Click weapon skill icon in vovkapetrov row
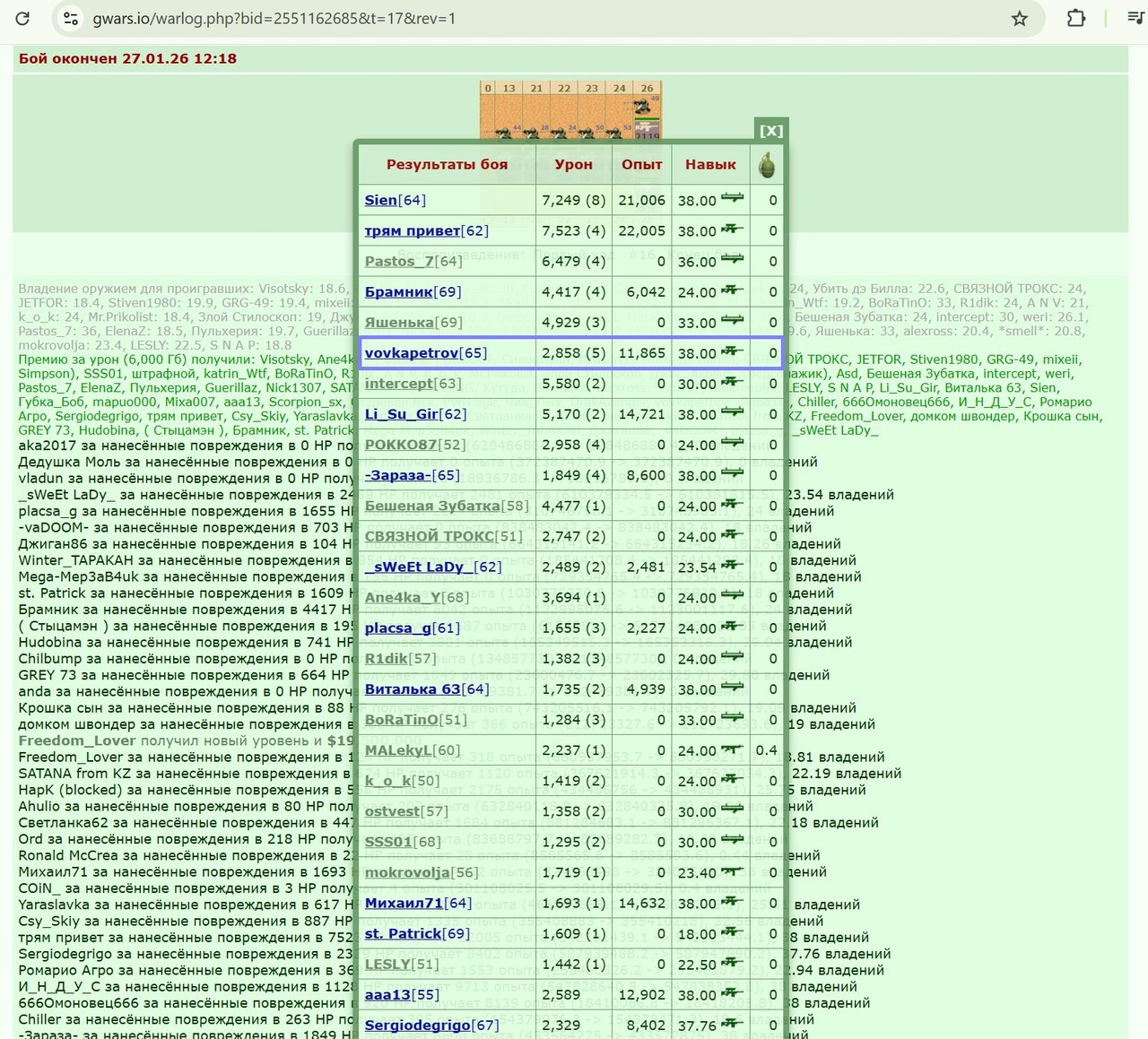Image resolution: width=1148 pixels, height=1039 pixels. click(733, 351)
